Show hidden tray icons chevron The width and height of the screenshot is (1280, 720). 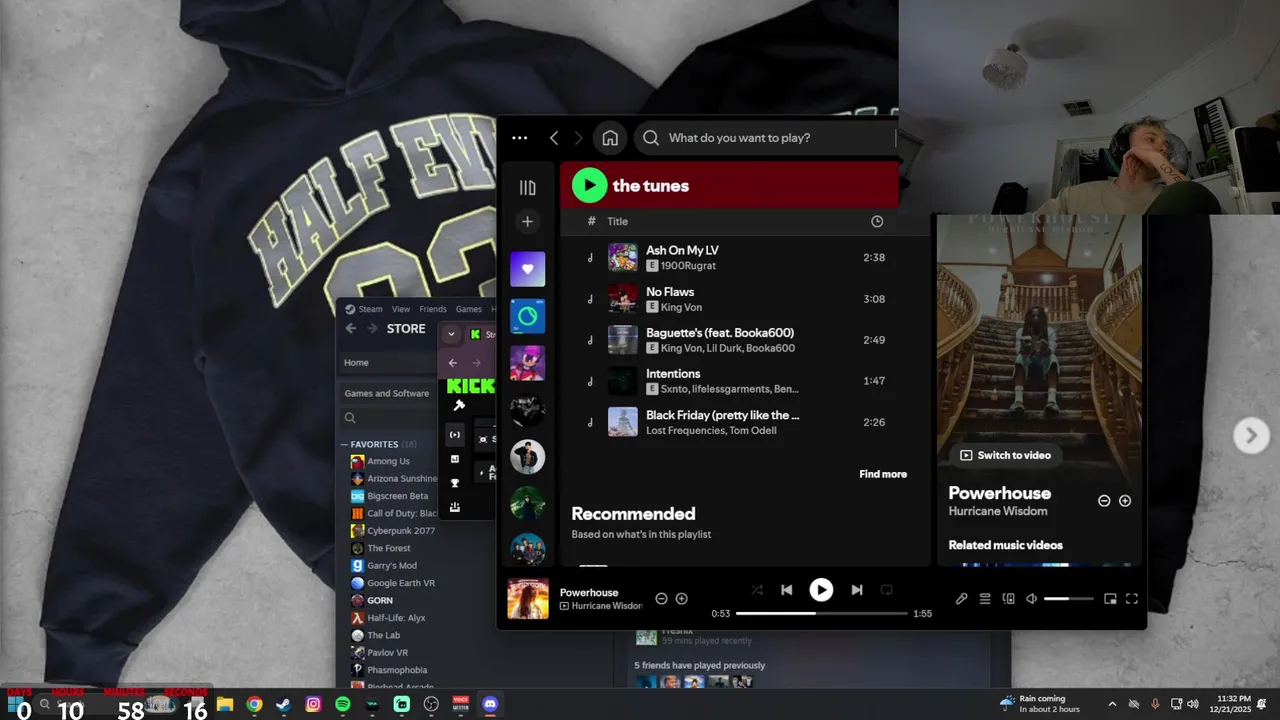[1111, 704]
